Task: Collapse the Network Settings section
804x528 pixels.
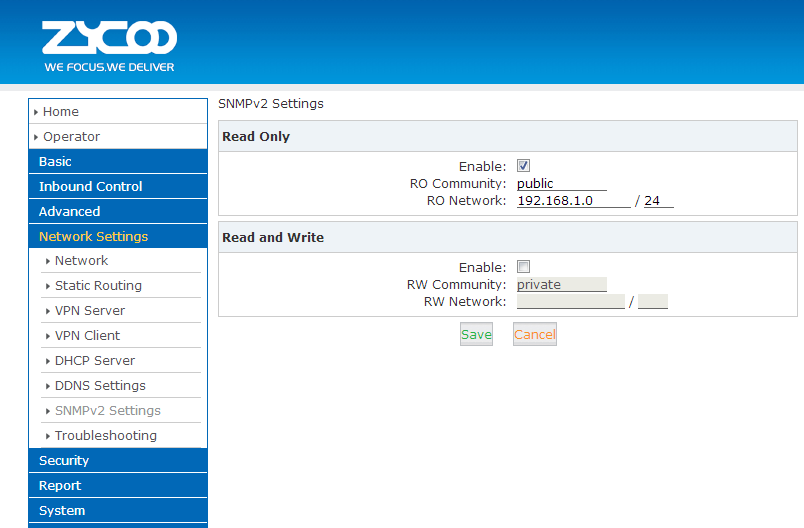Action: (93, 237)
